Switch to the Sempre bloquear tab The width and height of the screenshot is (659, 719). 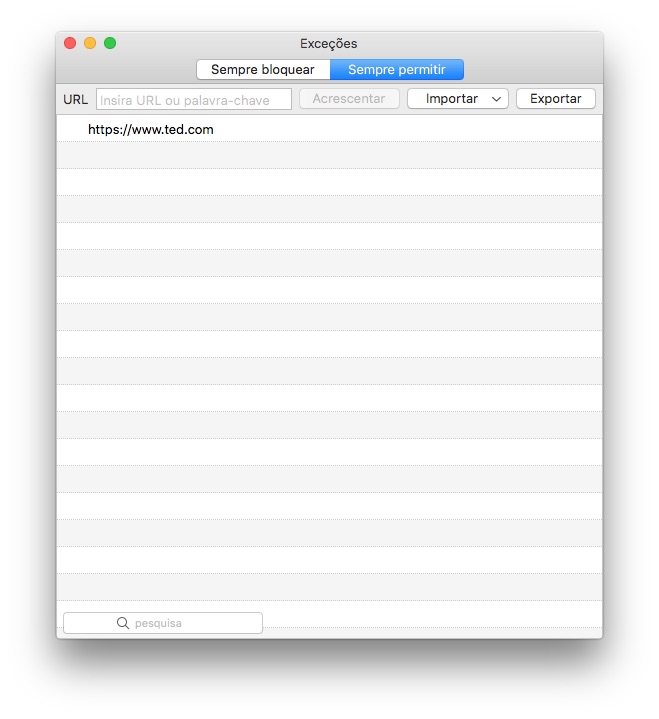(263, 70)
